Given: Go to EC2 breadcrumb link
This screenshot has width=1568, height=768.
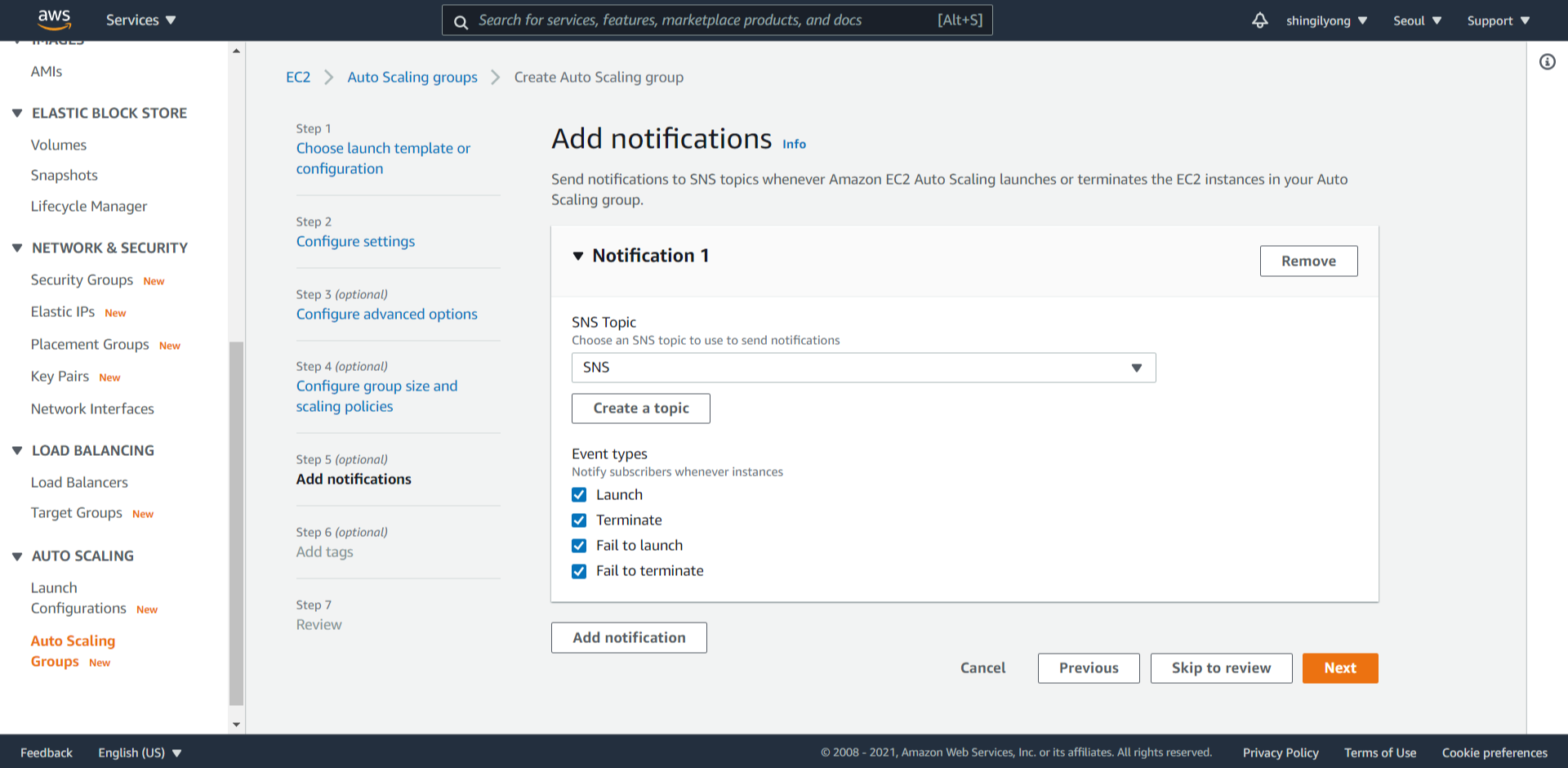Looking at the screenshot, I should (x=298, y=77).
